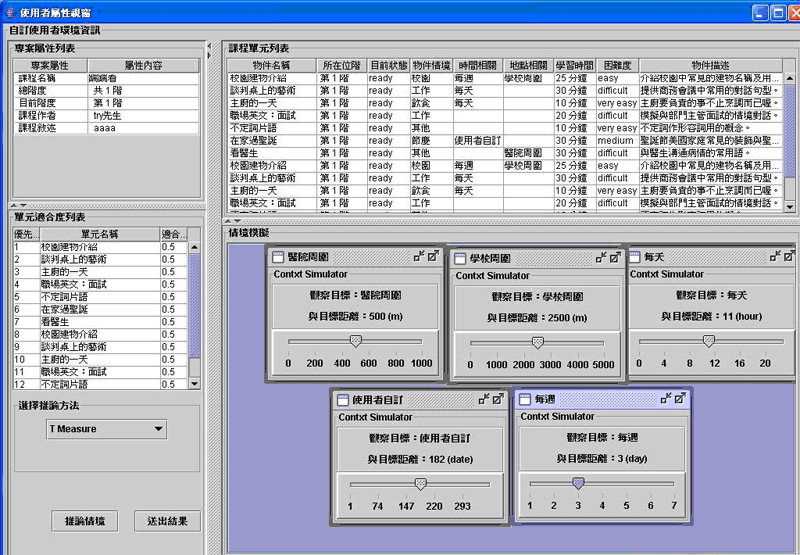Minimize the 醫院周圍 simulator frame
This screenshot has height=555, width=800.
pyautogui.click(x=418, y=257)
